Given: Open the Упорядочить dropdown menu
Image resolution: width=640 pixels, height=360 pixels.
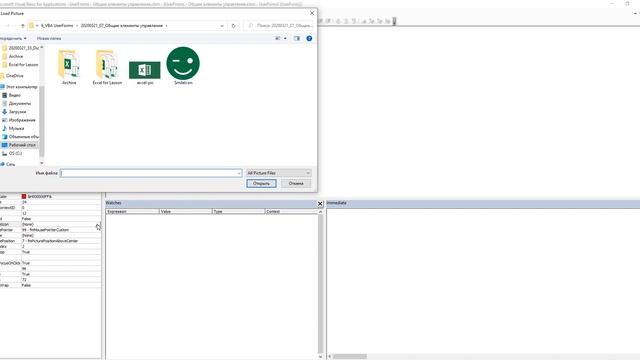Looking at the screenshot, I should tap(13, 38).
